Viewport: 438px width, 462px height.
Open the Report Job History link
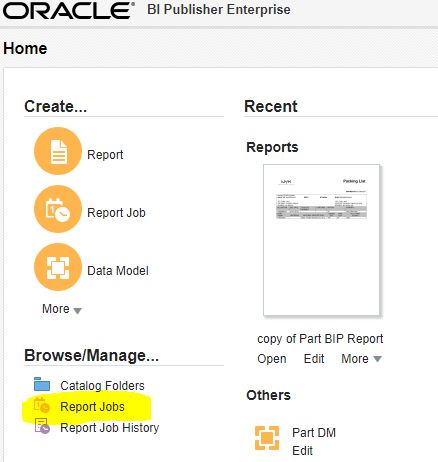click(110, 428)
